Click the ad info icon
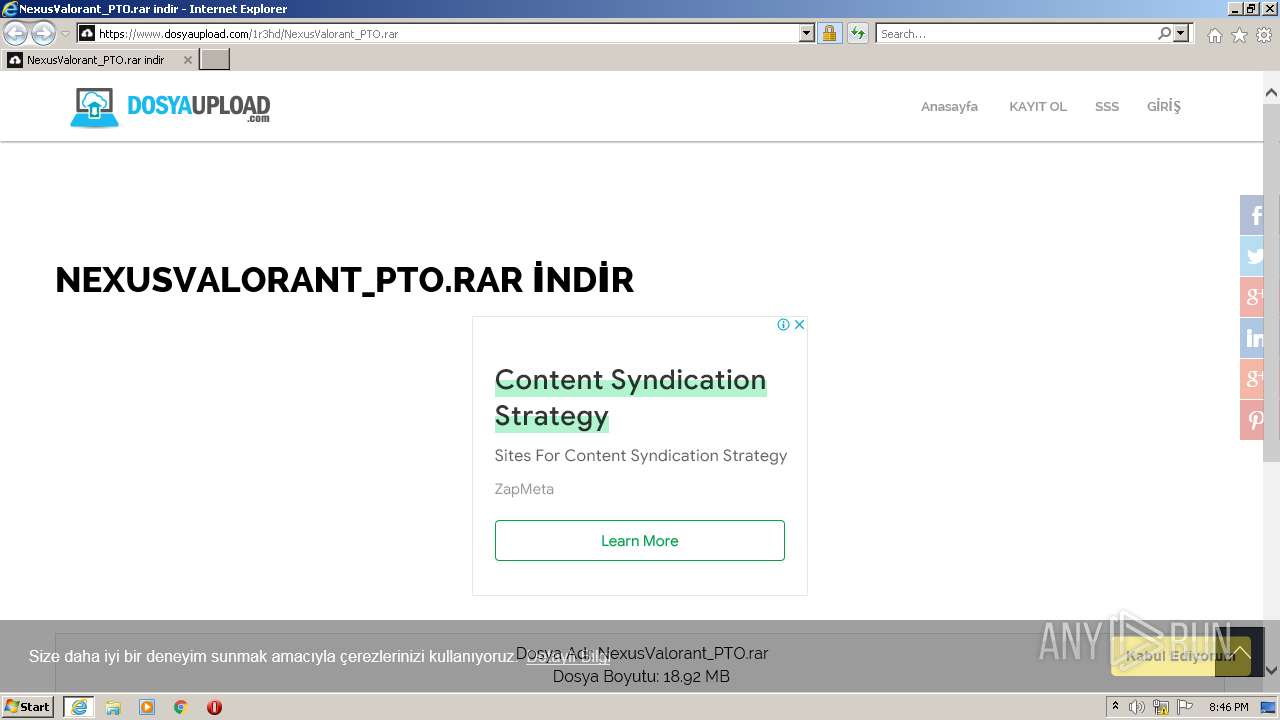1280x720 pixels. (784, 324)
